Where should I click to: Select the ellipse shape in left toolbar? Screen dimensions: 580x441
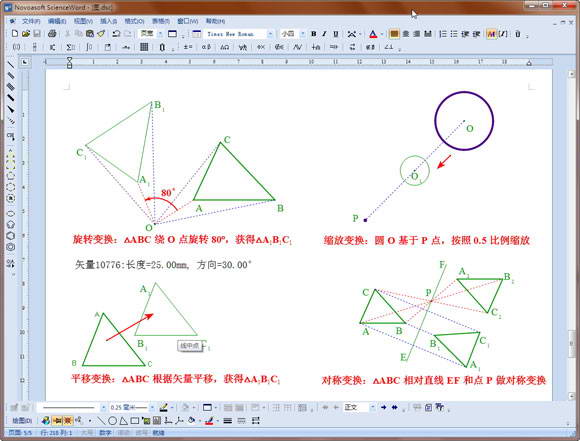pos(11,214)
